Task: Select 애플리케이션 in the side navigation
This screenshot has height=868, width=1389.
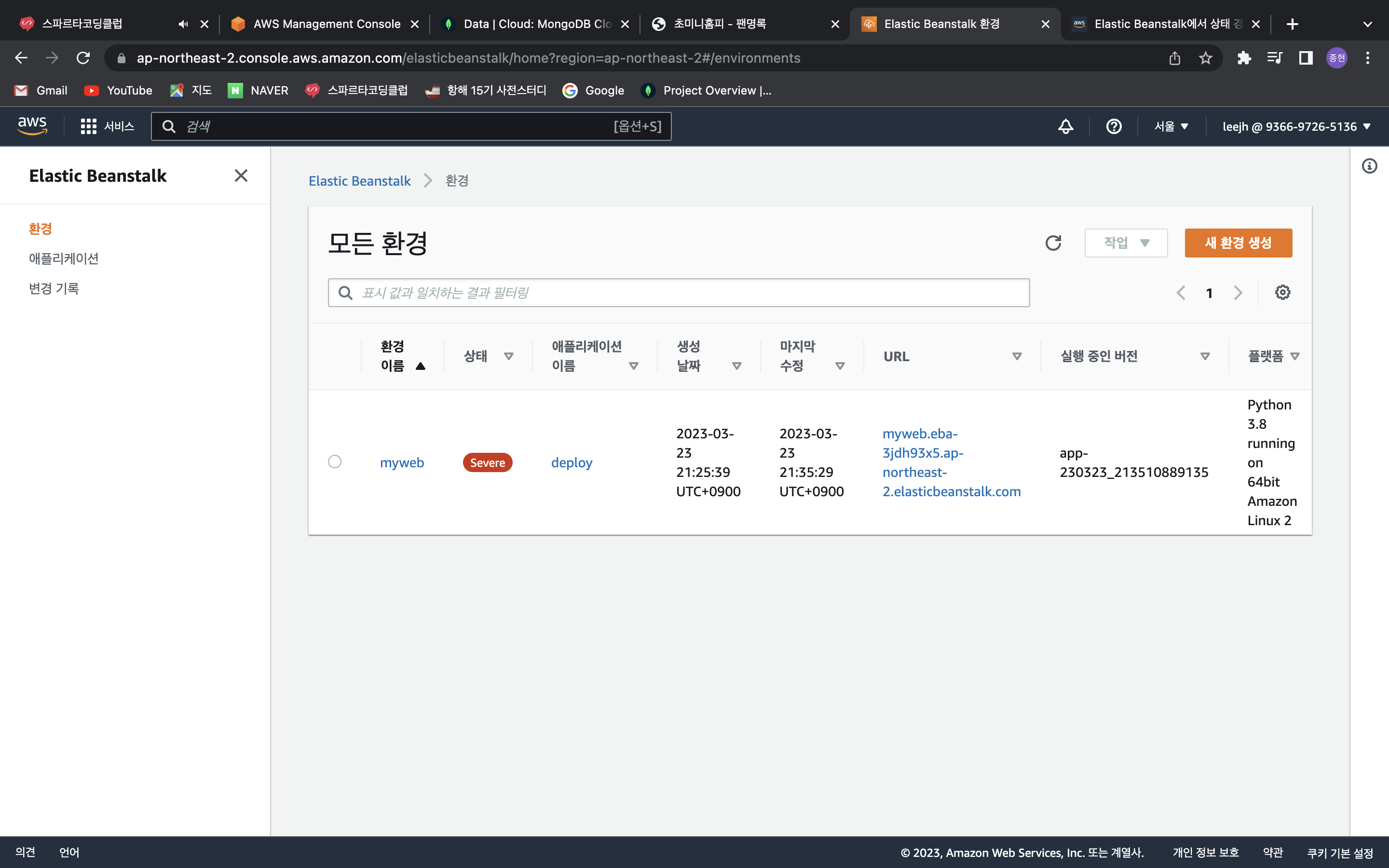Action: [x=64, y=259]
